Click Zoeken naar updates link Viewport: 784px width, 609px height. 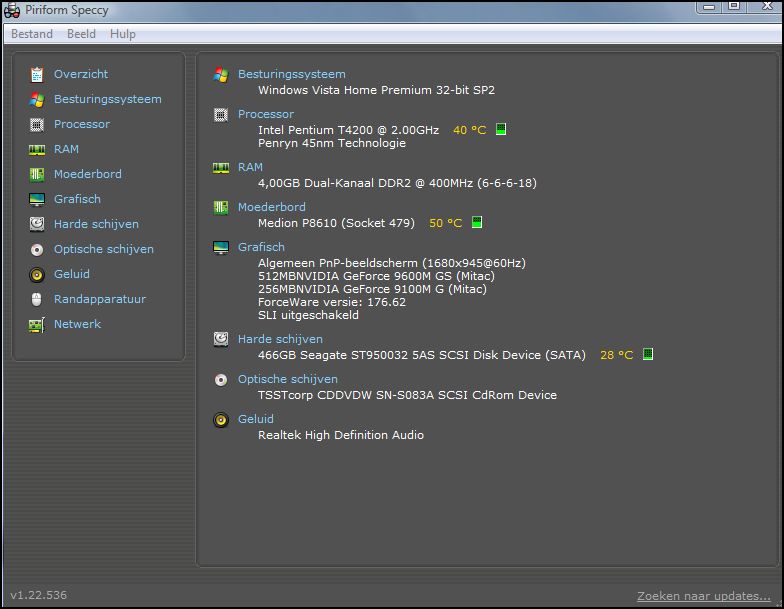[x=703, y=596]
